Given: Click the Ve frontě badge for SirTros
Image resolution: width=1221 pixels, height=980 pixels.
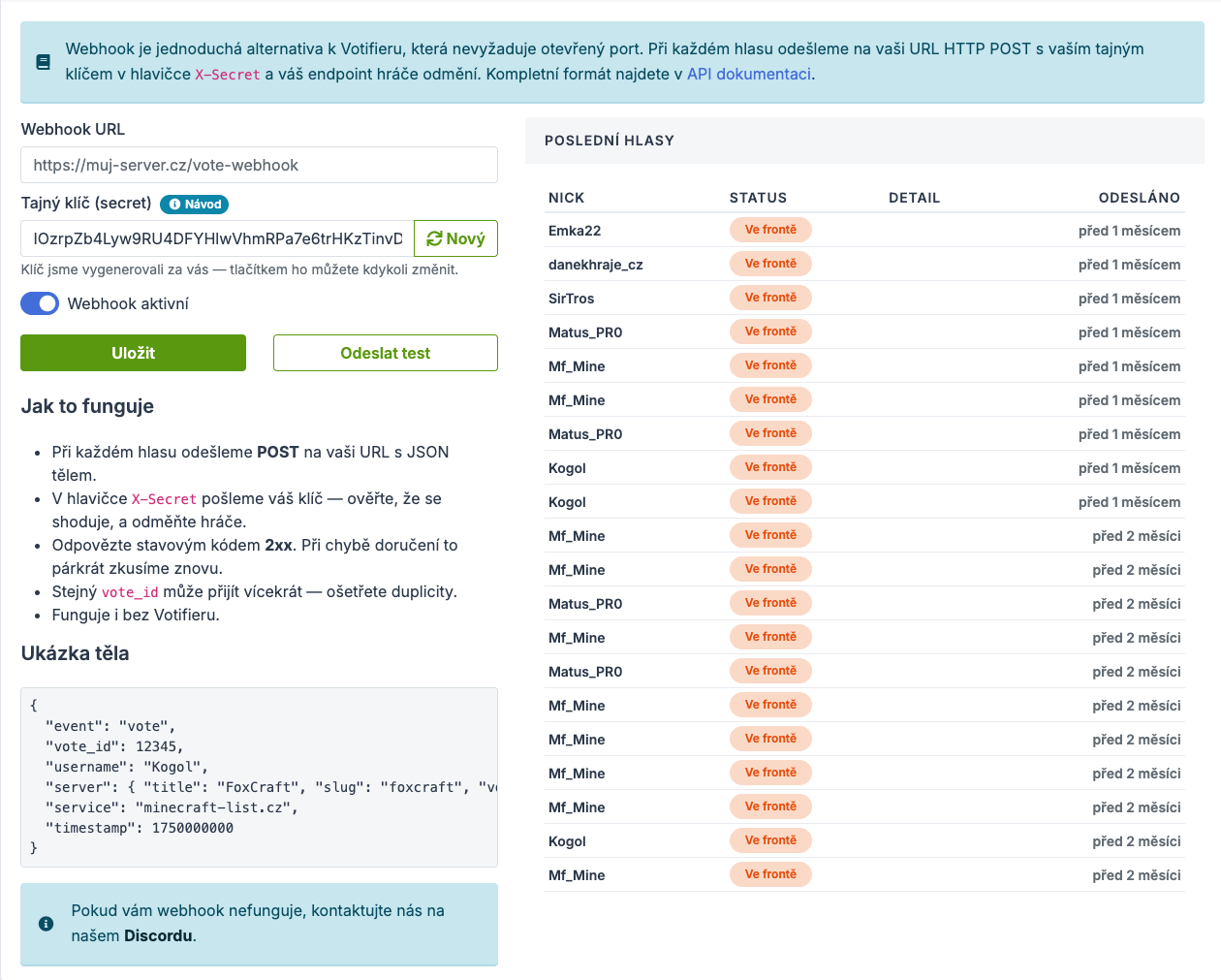Looking at the screenshot, I should click(x=770, y=298).
